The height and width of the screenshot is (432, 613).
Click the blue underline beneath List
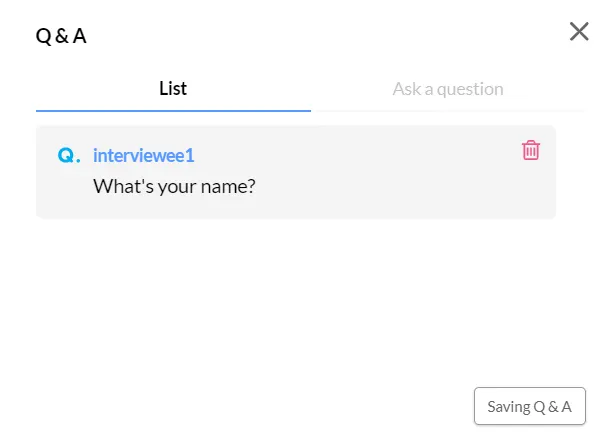point(173,110)
